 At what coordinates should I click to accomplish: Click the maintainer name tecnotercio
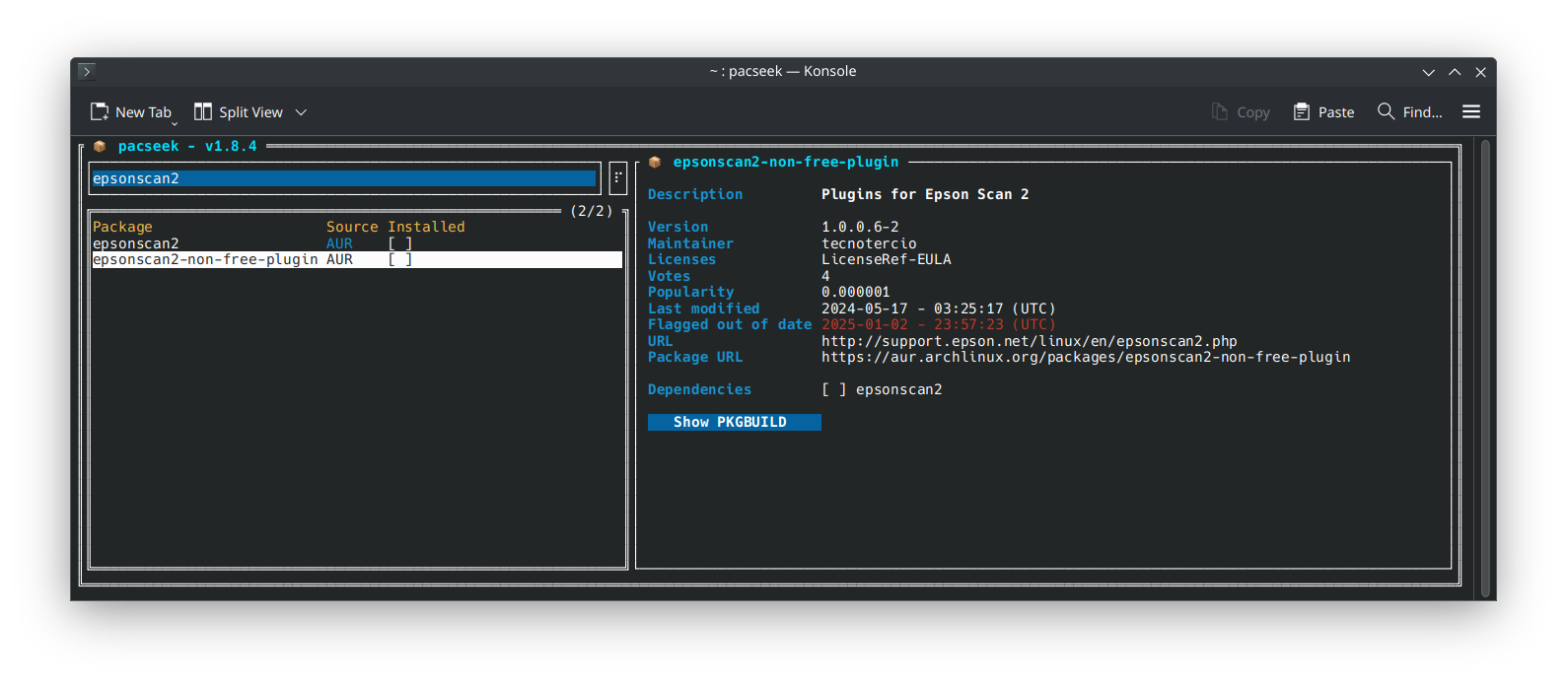click(x=869, y=243)
